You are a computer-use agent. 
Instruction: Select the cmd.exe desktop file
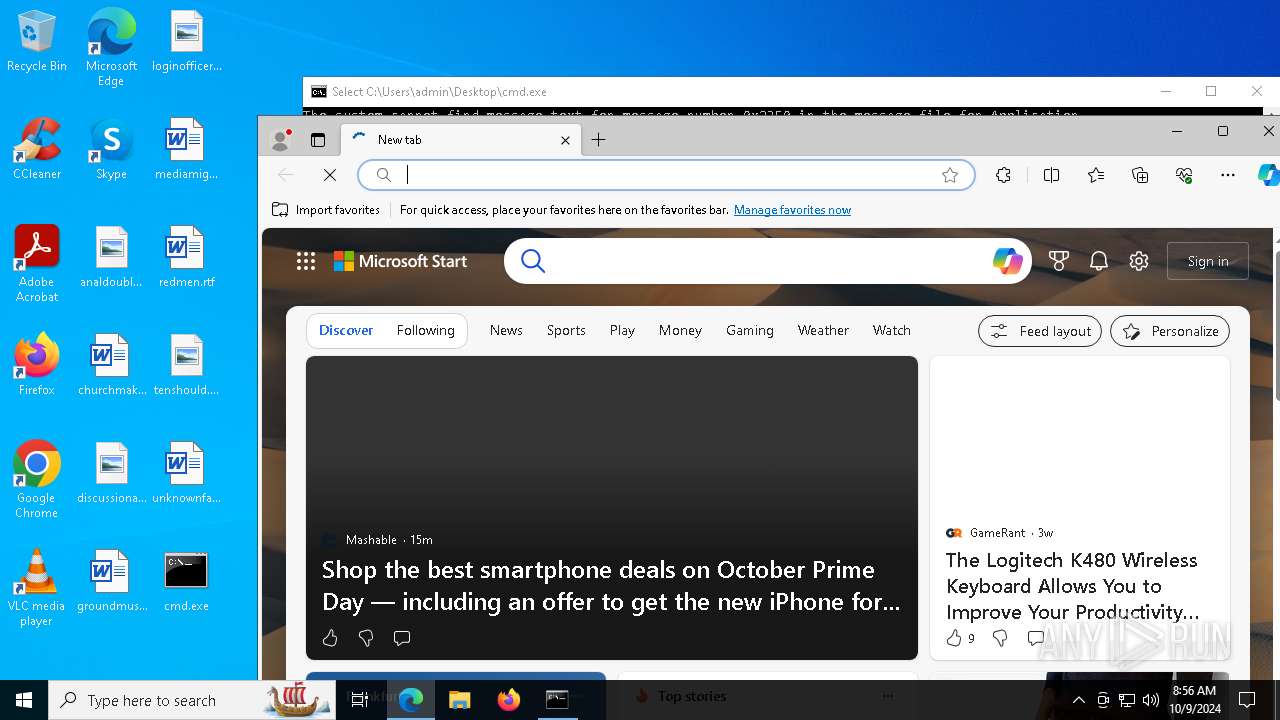[x=186, y=582]
